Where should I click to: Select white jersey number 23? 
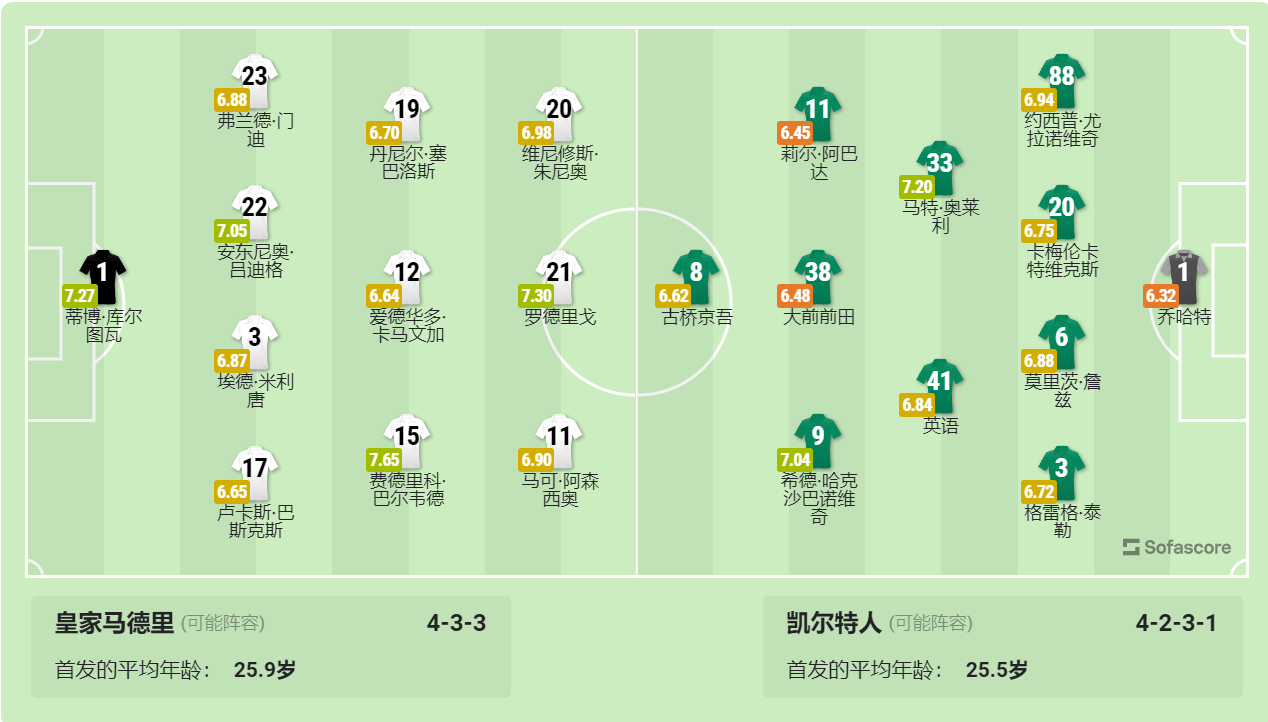[256, 81]
